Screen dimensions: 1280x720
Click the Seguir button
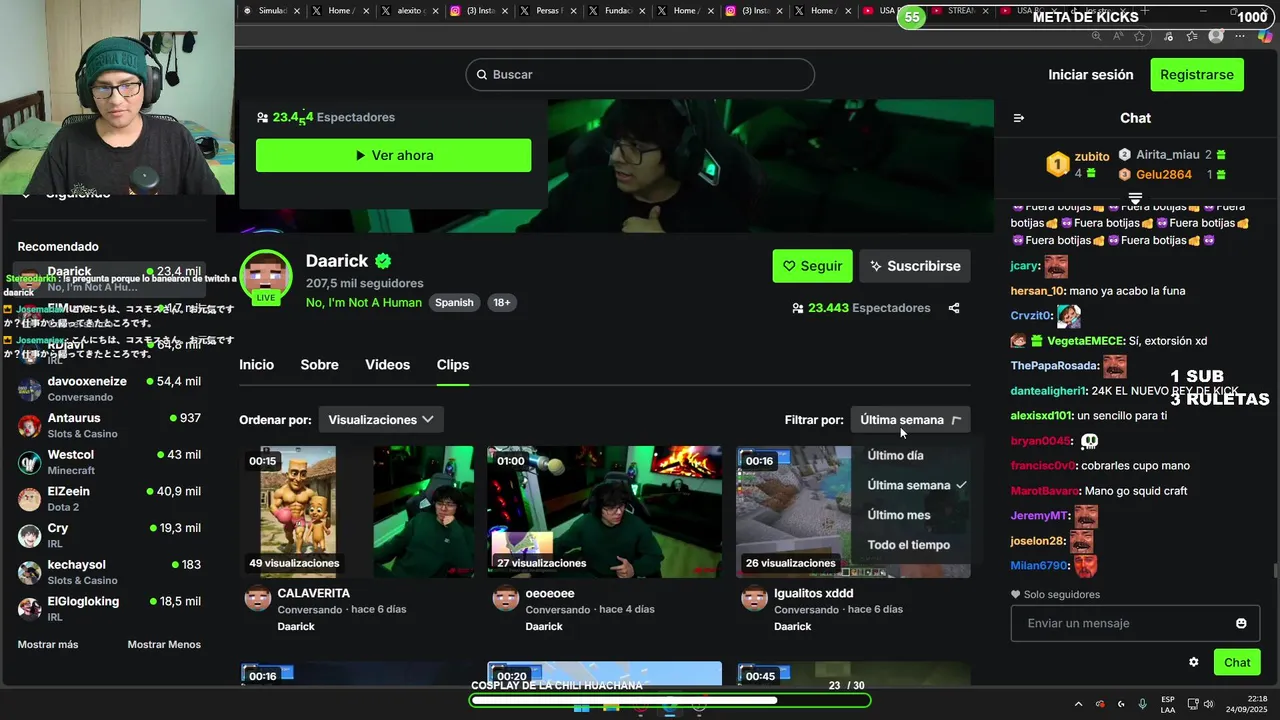(812, 266)
